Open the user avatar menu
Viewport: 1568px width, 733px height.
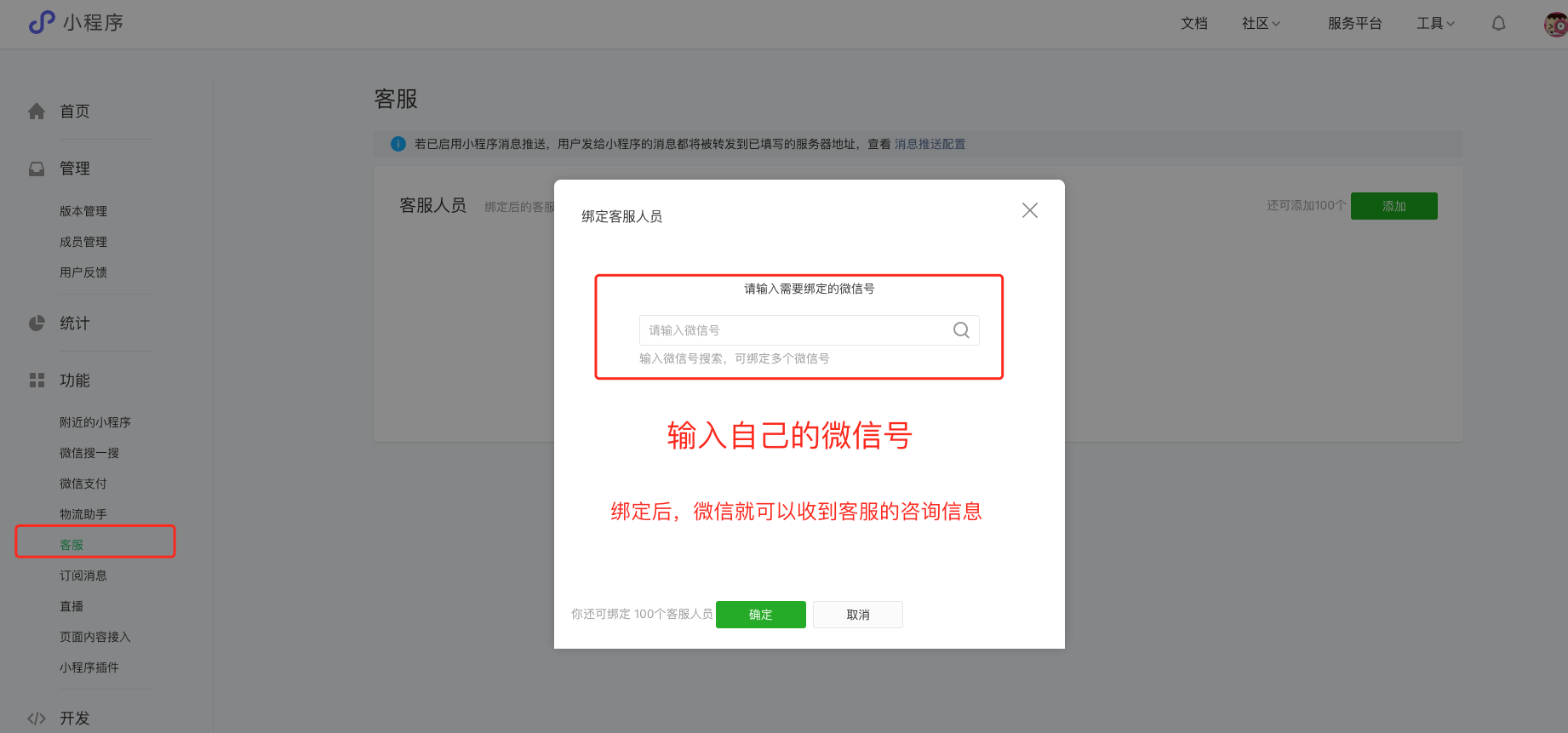[1555, 24]
